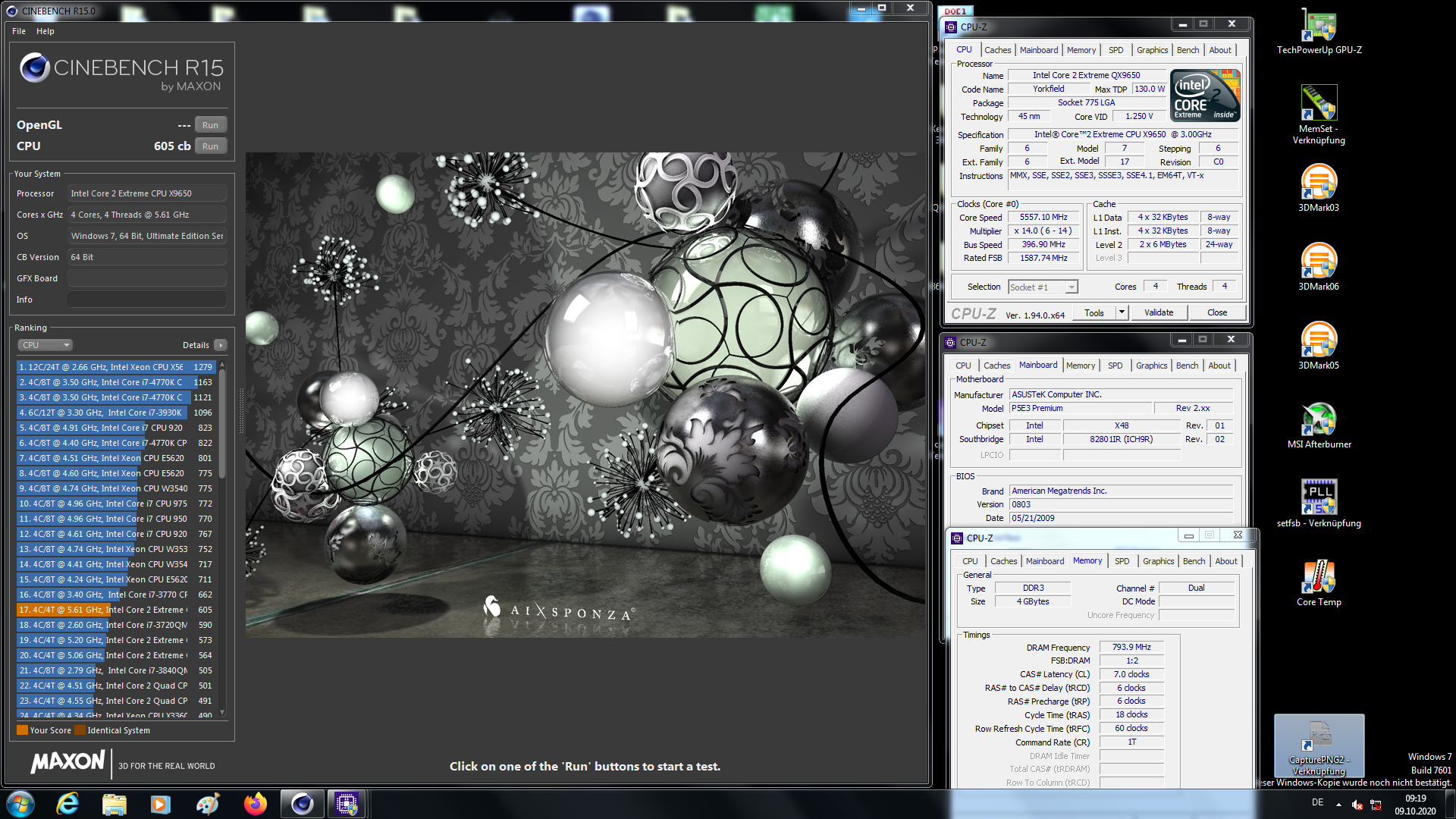Click CPU-Z Tools button
This screenshot has width=1456, height=819.
pos(1094,313)
